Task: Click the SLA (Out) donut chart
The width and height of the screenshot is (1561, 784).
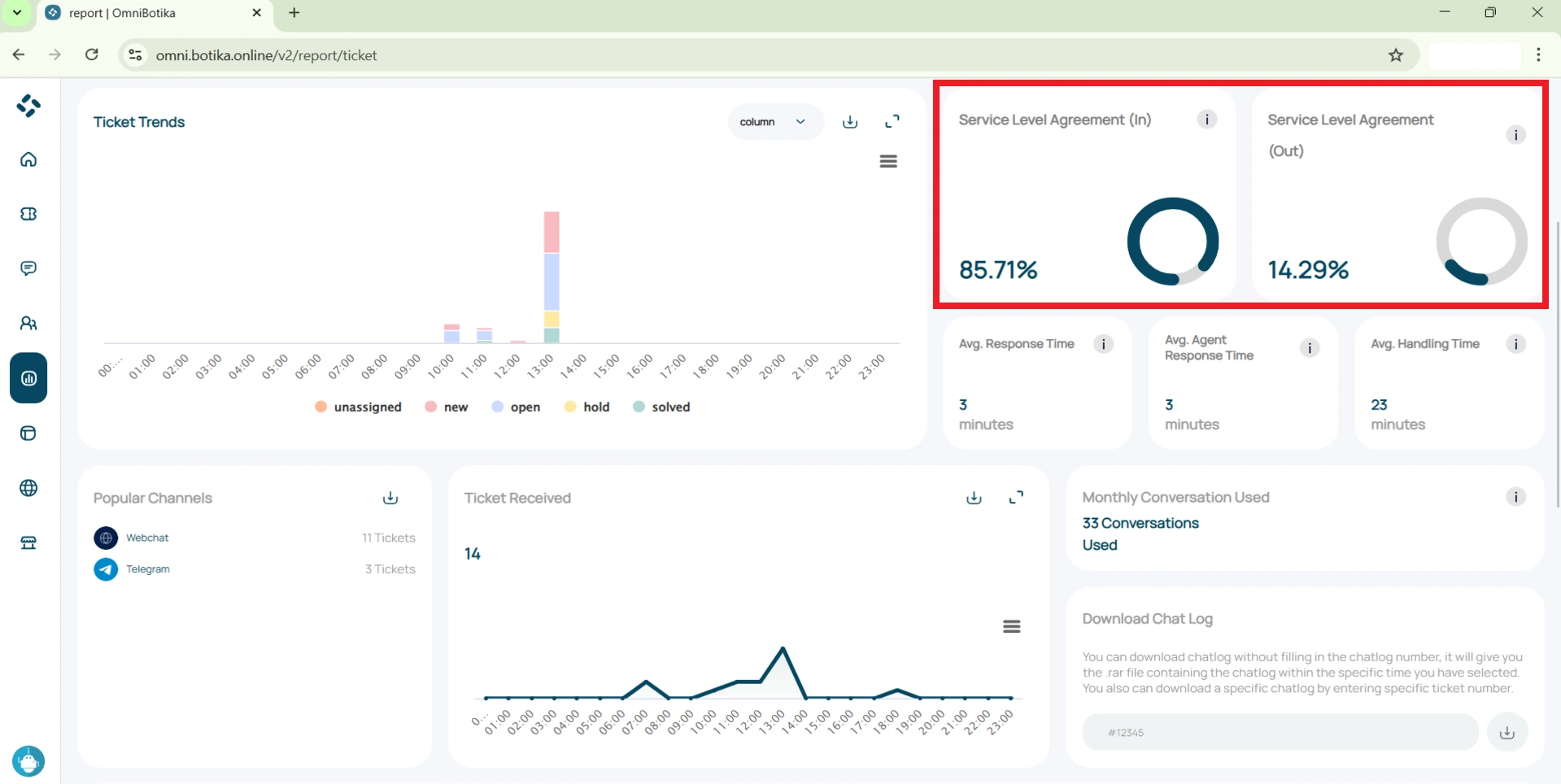Action: click(1481, 242)
